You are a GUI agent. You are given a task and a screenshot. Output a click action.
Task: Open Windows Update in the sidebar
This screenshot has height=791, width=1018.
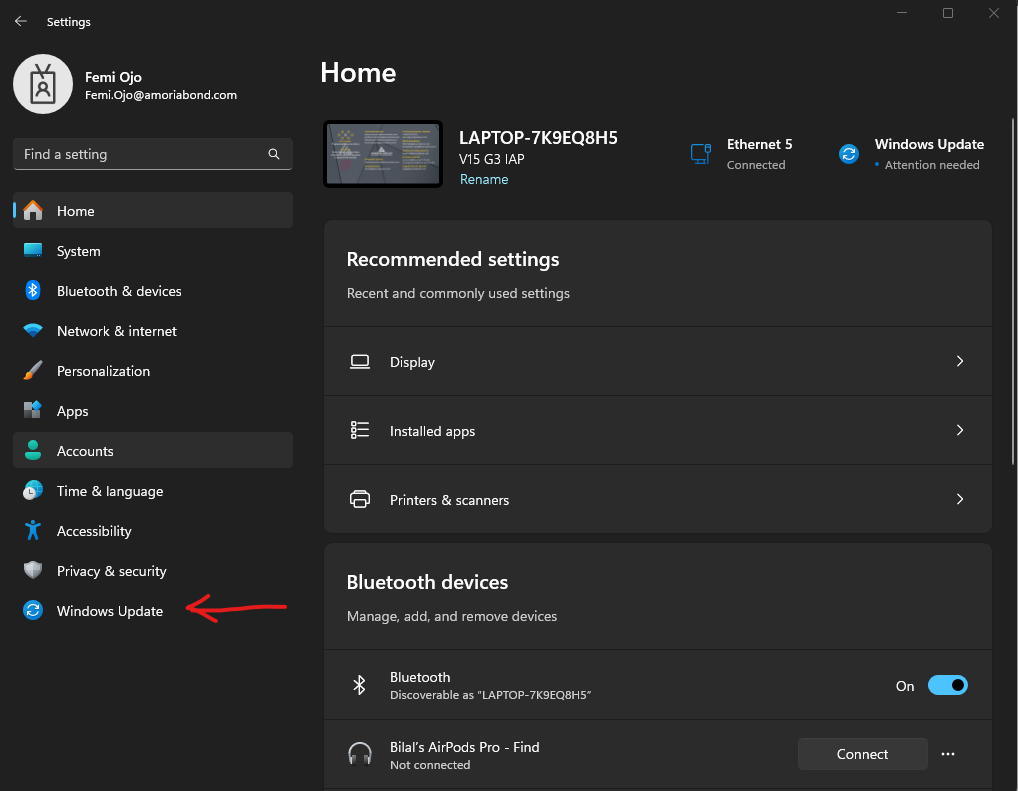153,610
